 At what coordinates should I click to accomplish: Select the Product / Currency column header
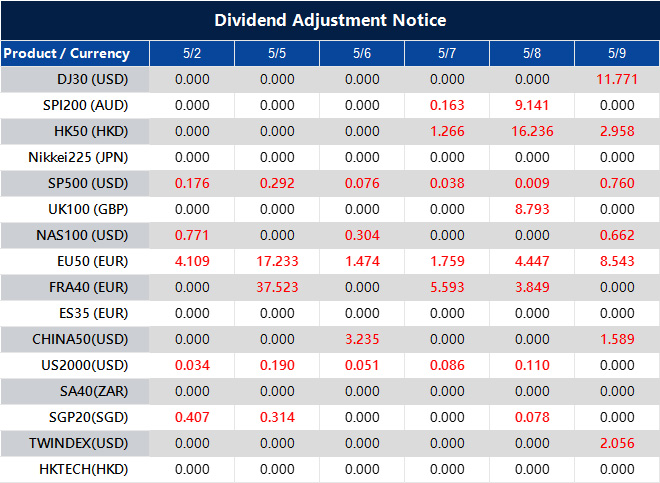pos(66,53)
